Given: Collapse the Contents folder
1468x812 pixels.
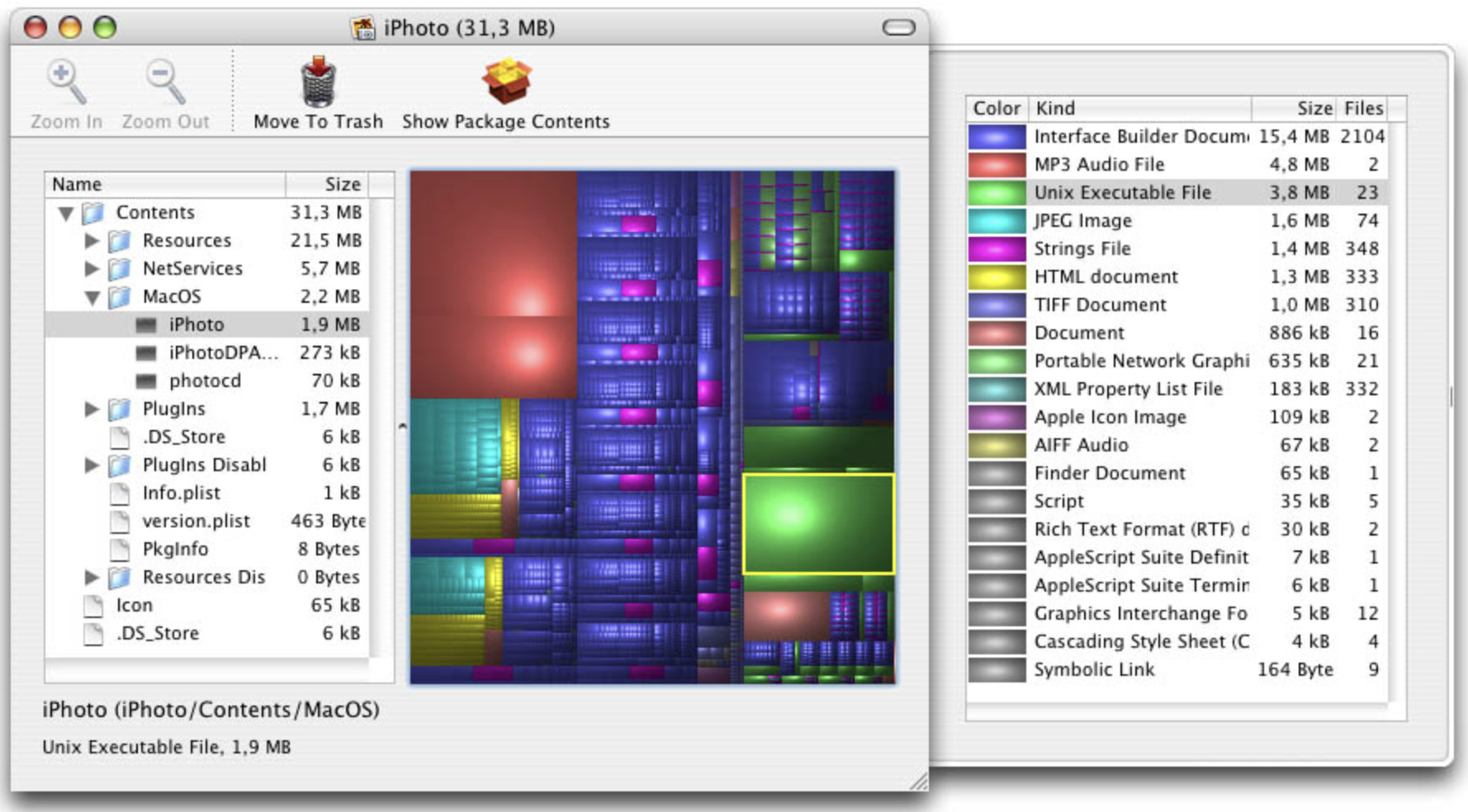Looking at the screenshot, I should tap(64, 212).
